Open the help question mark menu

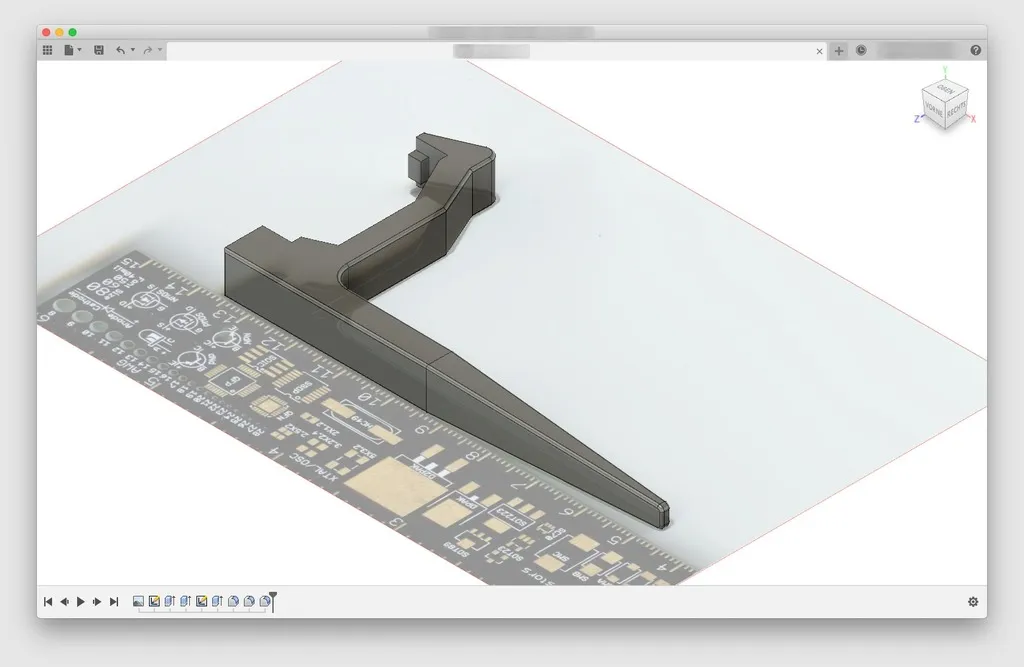[x=976, y=50]
